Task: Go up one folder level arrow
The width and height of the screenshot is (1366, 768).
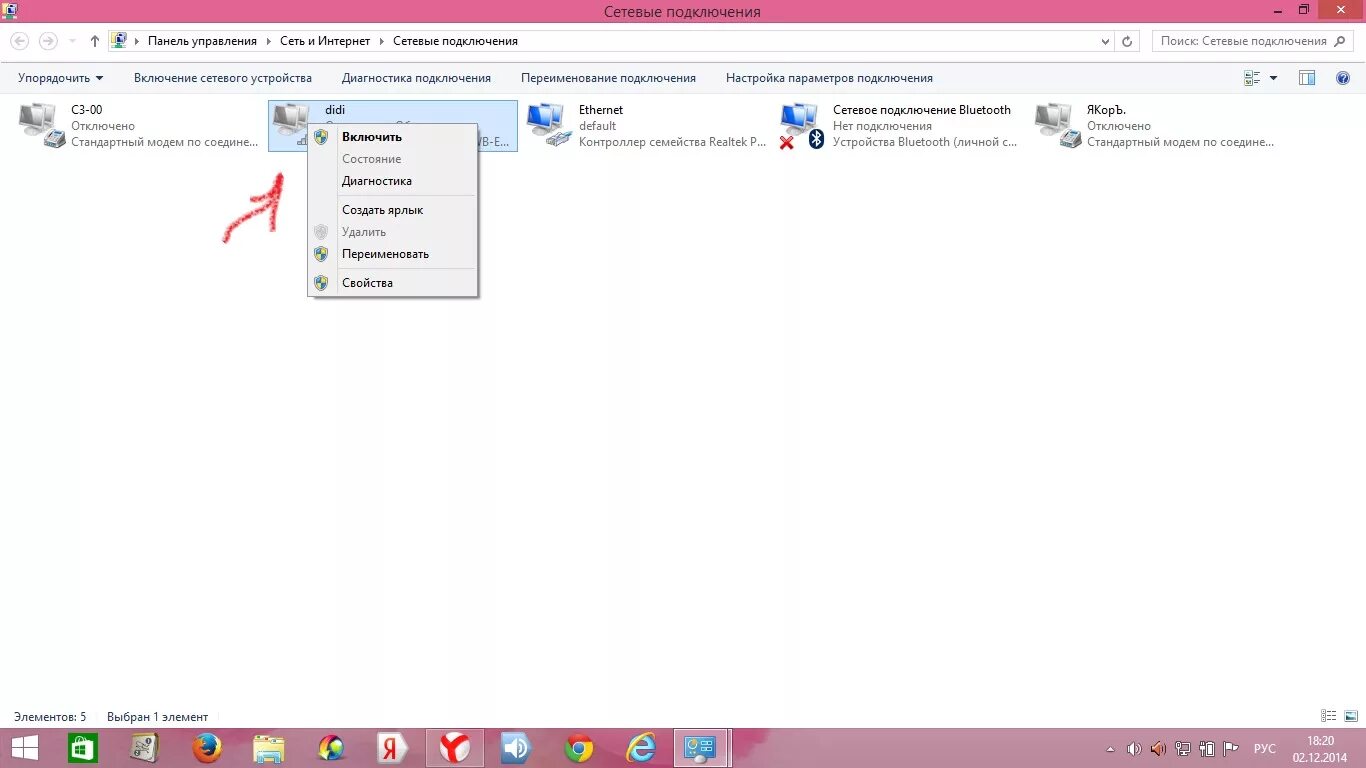Action: pyautogui.click(x=95, y=41)
